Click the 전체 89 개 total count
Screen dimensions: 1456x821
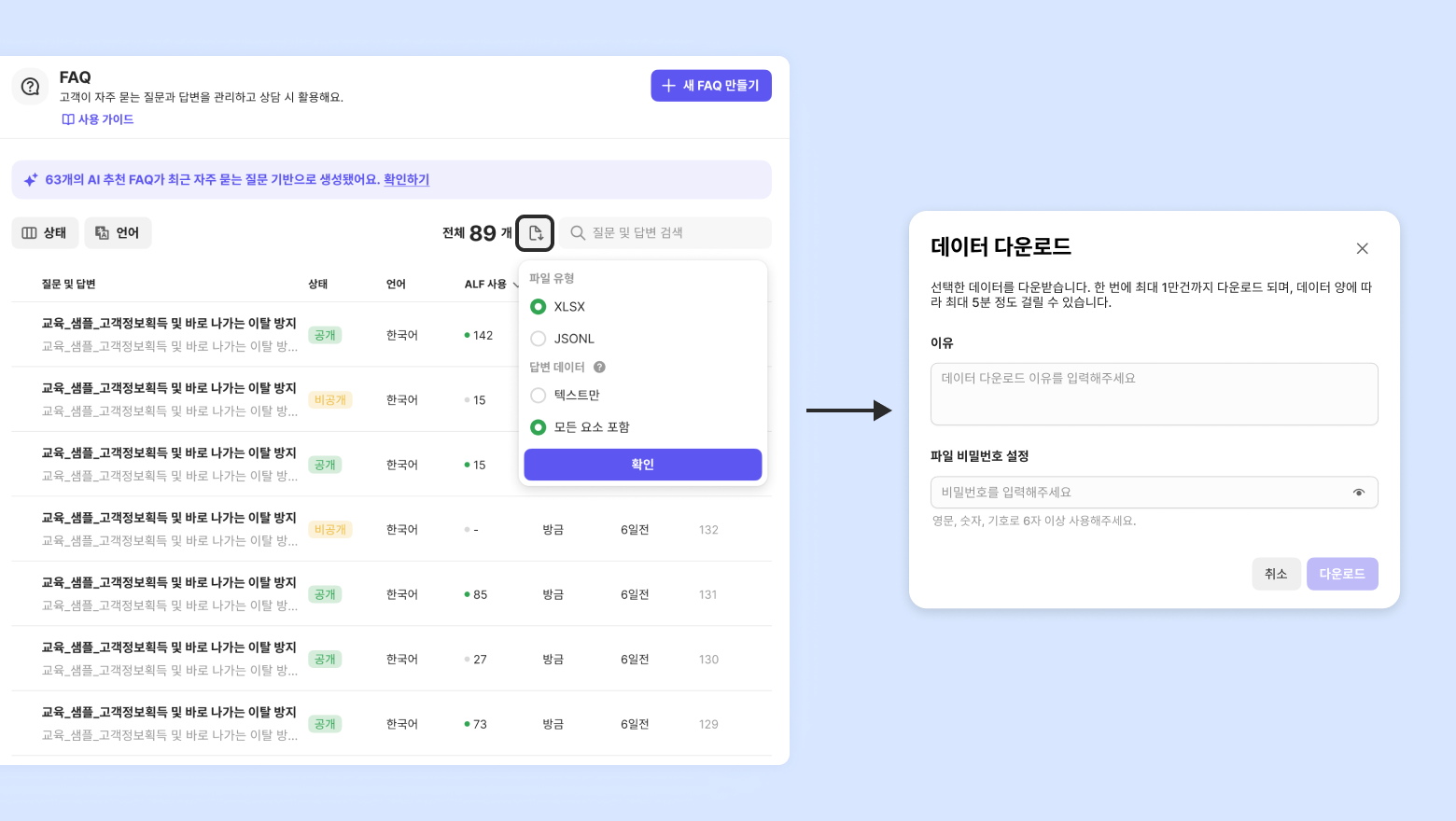478,233
